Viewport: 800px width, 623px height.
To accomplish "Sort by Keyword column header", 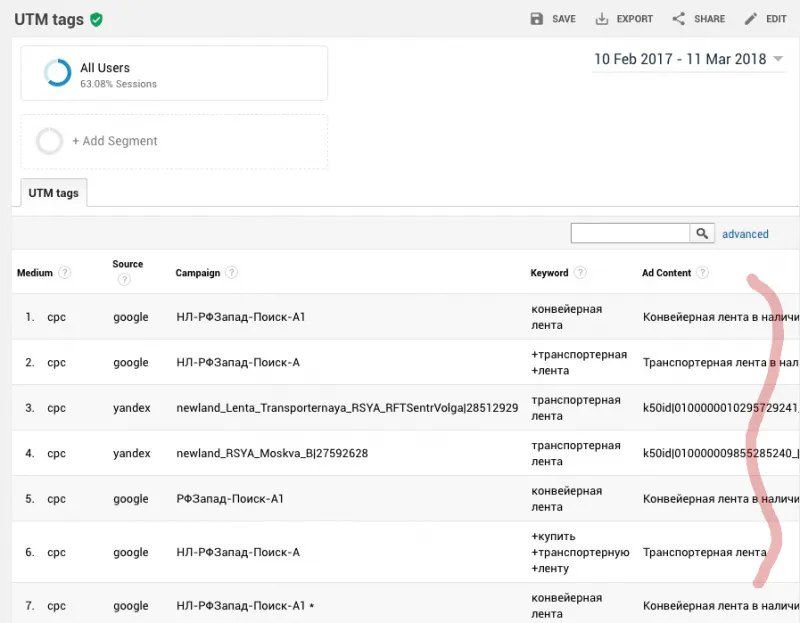I will point(549,273).
